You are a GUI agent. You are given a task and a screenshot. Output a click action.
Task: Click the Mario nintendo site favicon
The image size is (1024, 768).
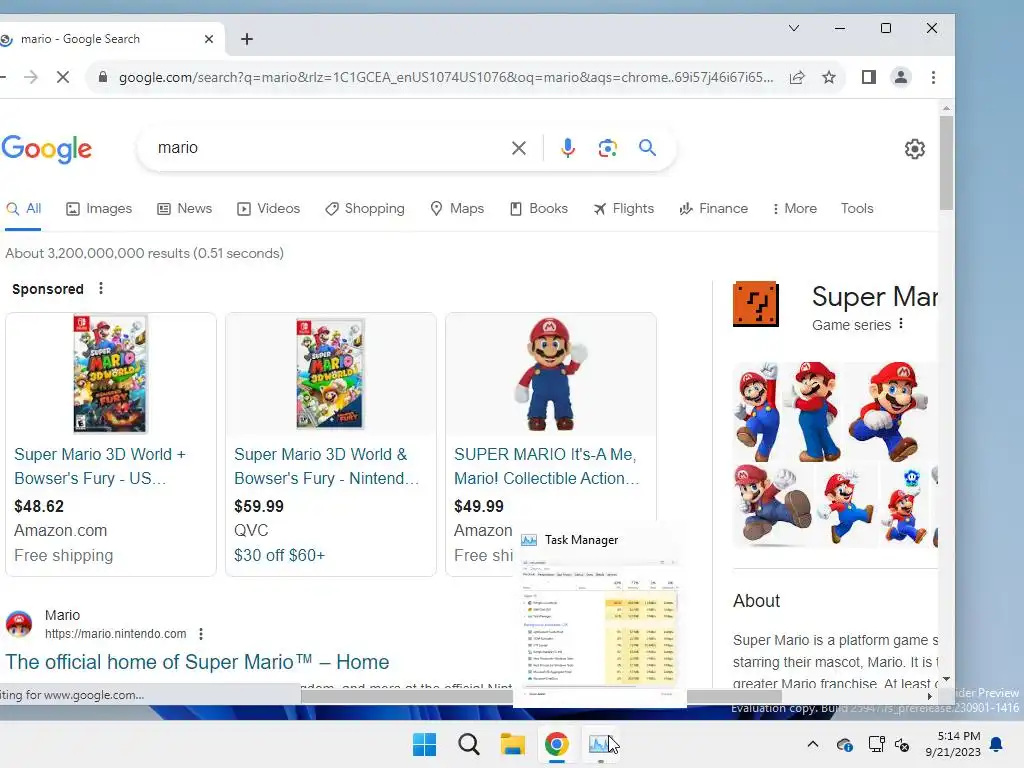(19, 624)
